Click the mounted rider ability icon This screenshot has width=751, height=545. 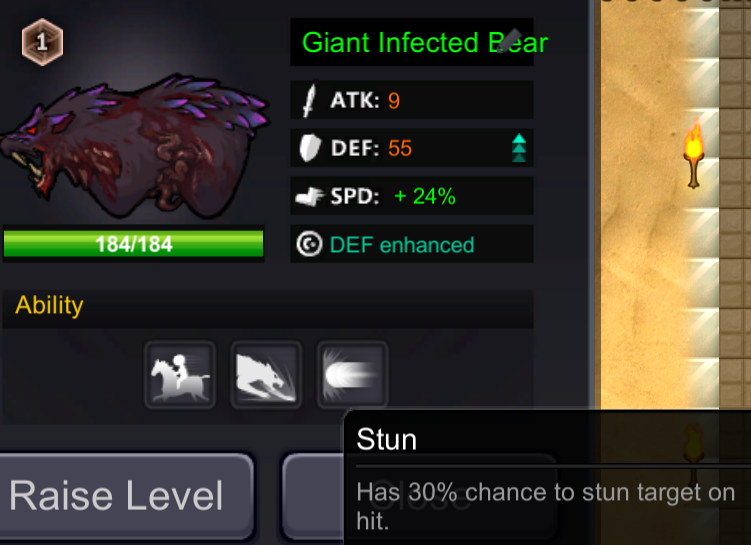(180, 375)
